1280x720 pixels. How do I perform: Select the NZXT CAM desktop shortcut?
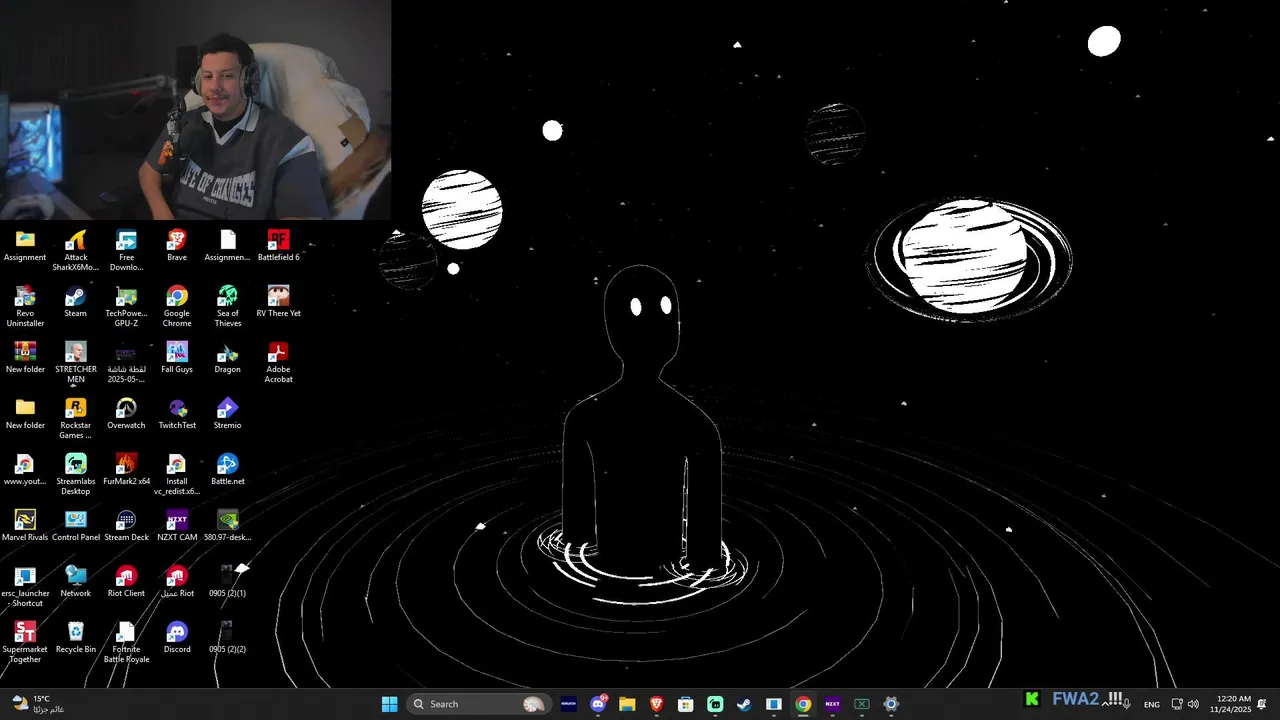pyautogui.click(x=177, y=526)
